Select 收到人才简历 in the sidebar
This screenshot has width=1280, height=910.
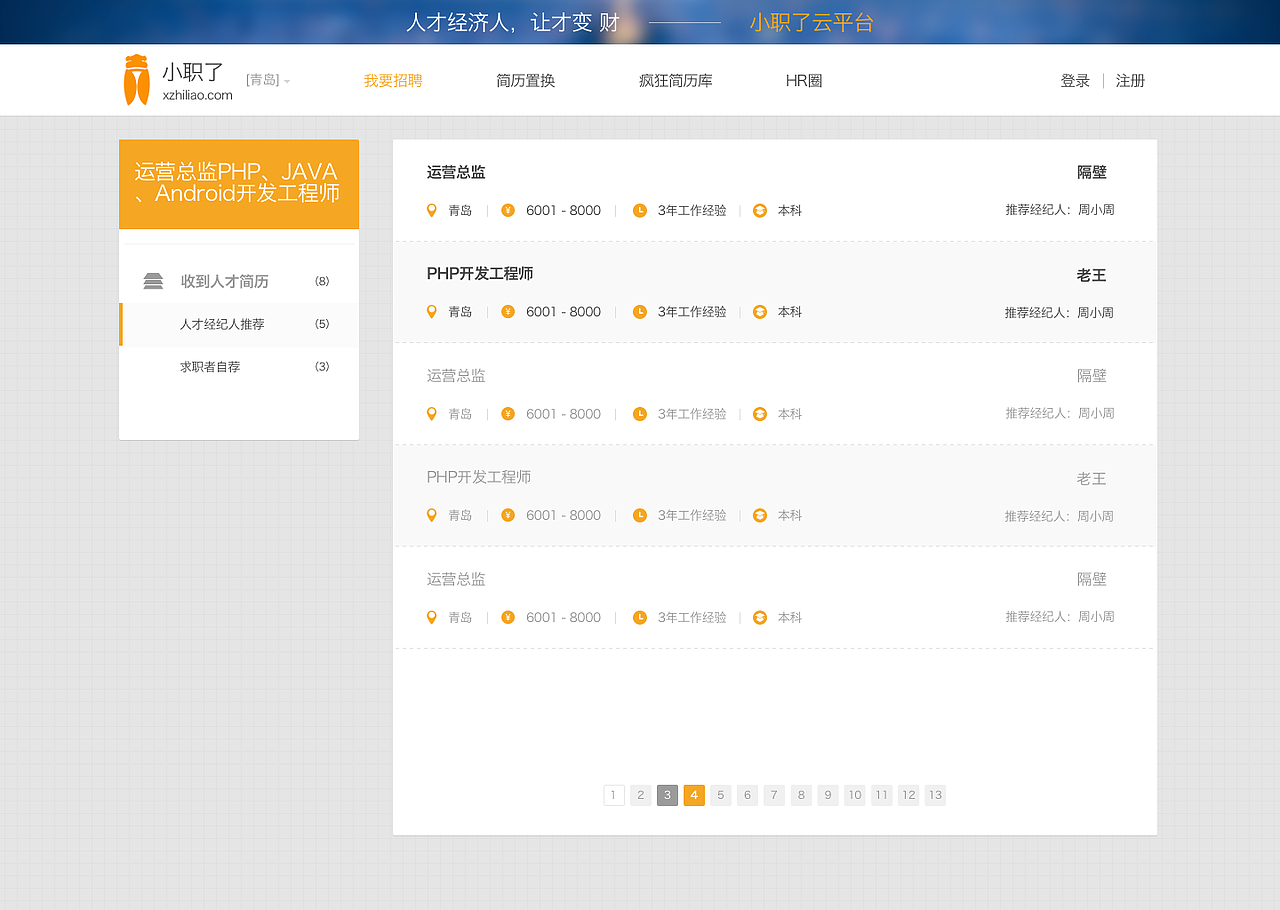pos(225,282)
